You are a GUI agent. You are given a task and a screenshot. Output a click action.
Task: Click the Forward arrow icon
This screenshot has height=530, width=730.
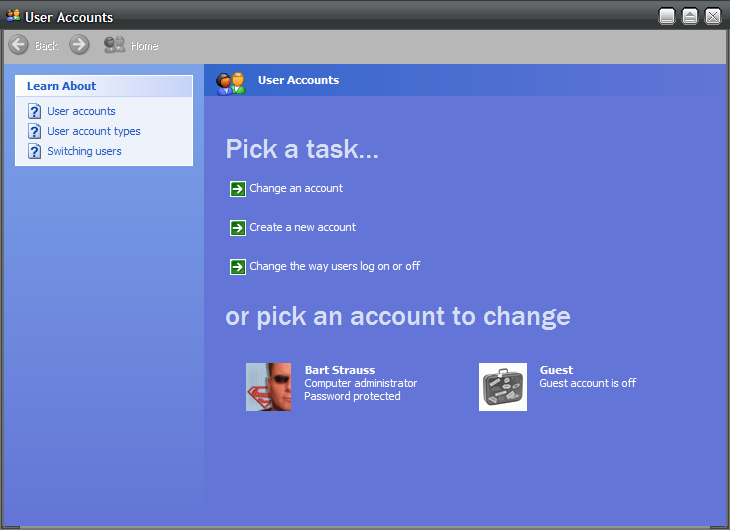80,45
